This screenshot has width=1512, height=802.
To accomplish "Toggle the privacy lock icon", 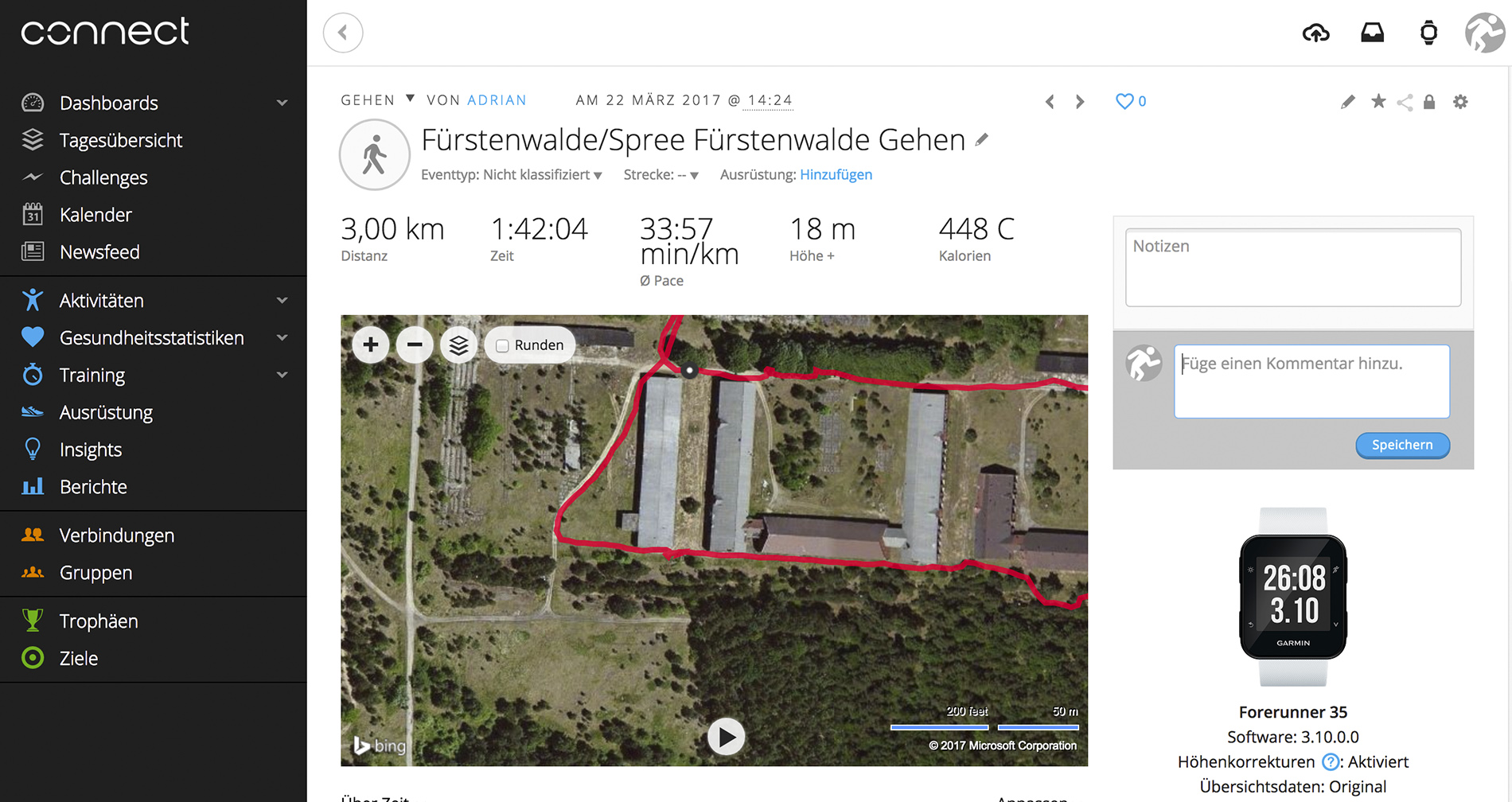I will pyautogui.click(x=1429, y=102).
